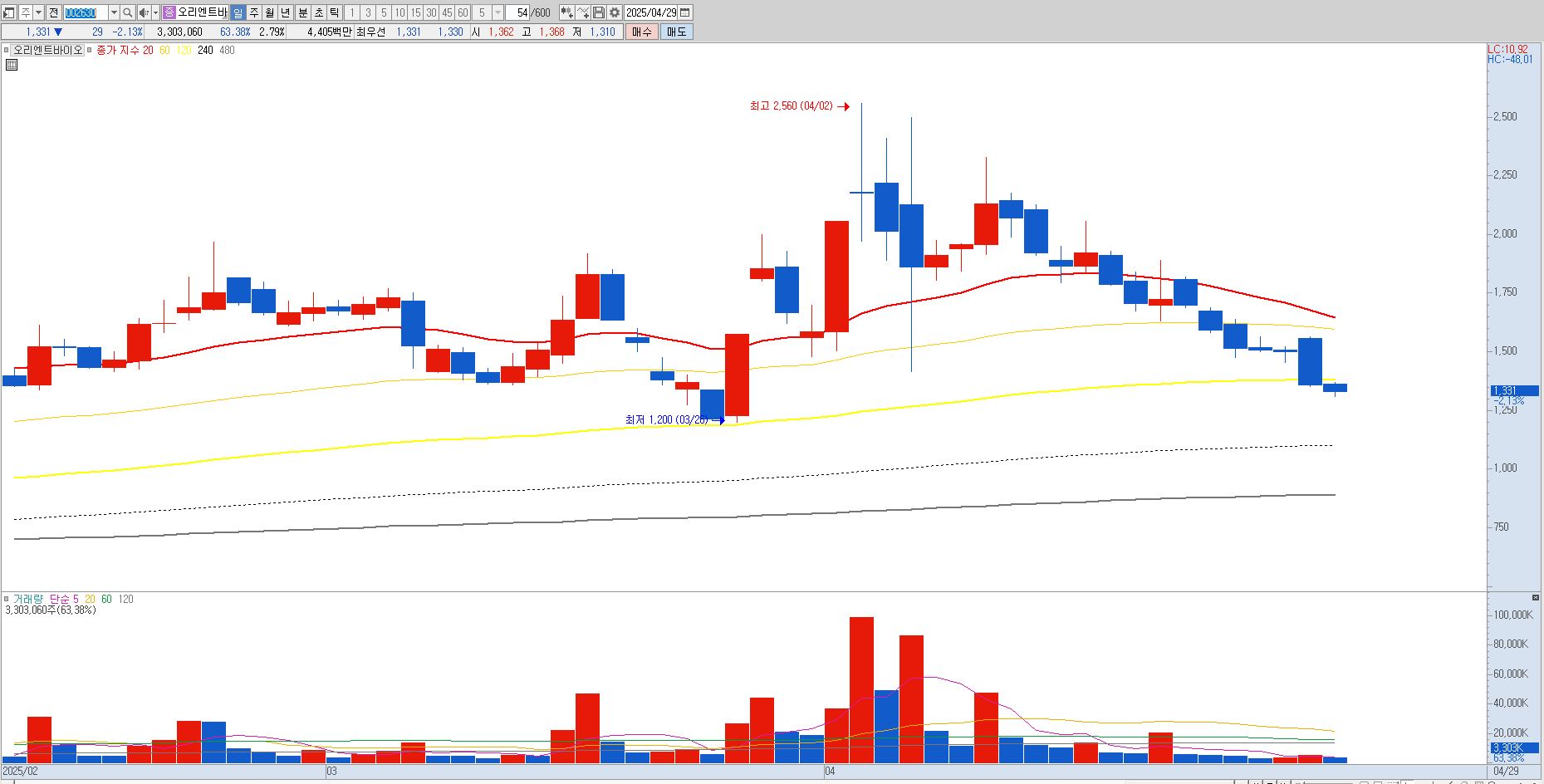Click the stock code input field 002630
This screenshot has height=784, width=1544.
pos(86,12)
